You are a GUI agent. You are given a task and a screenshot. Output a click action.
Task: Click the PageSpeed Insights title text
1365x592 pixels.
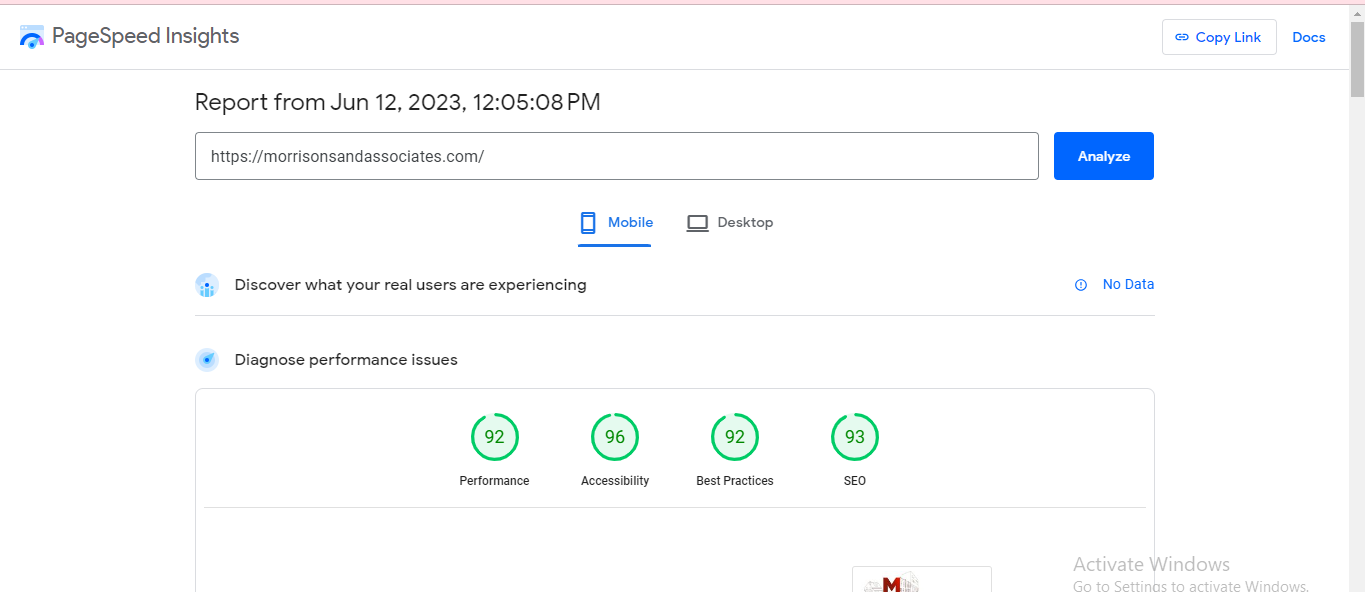[x=145, y=37]
